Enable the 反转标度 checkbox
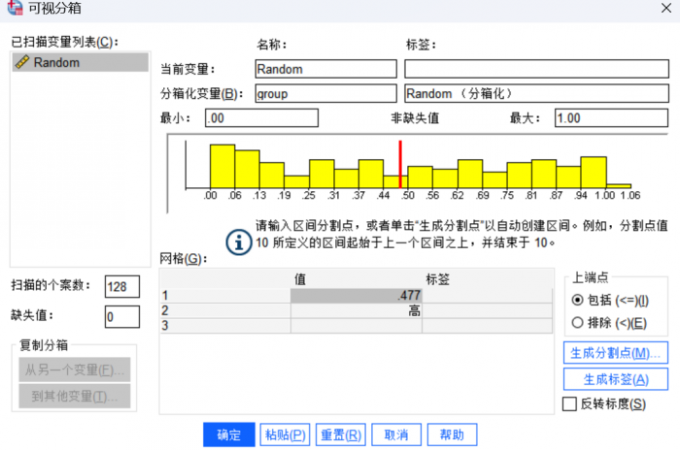This screenshot has width=680, height=450. pyautogui.click(x=569, y=404)
